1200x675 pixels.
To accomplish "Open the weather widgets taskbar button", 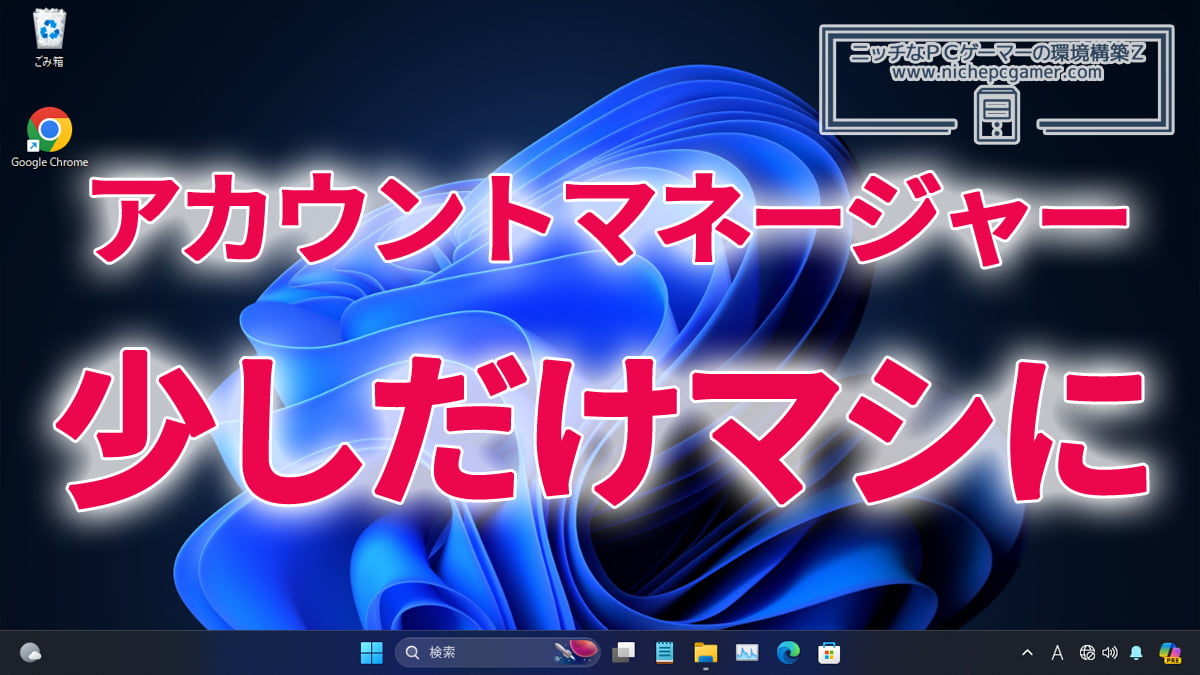I will (x=30, y=653).
